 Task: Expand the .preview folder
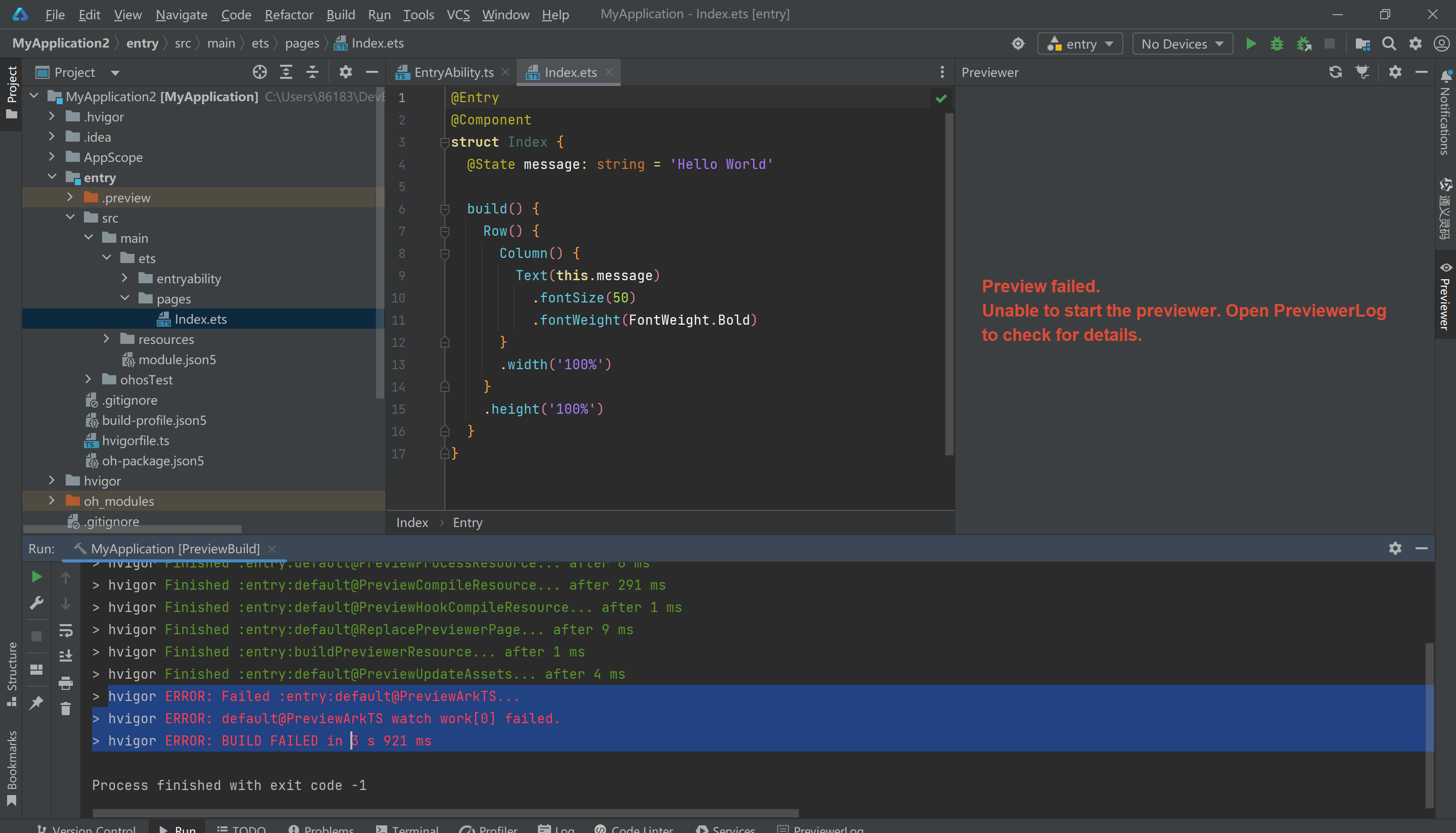(x=70, y=197)
